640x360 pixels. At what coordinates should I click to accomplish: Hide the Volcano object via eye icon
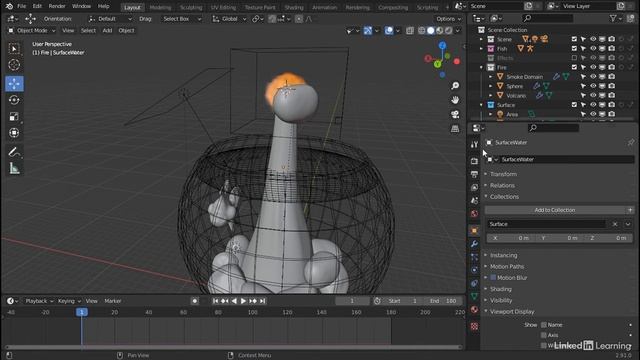[x=593, y=96]
